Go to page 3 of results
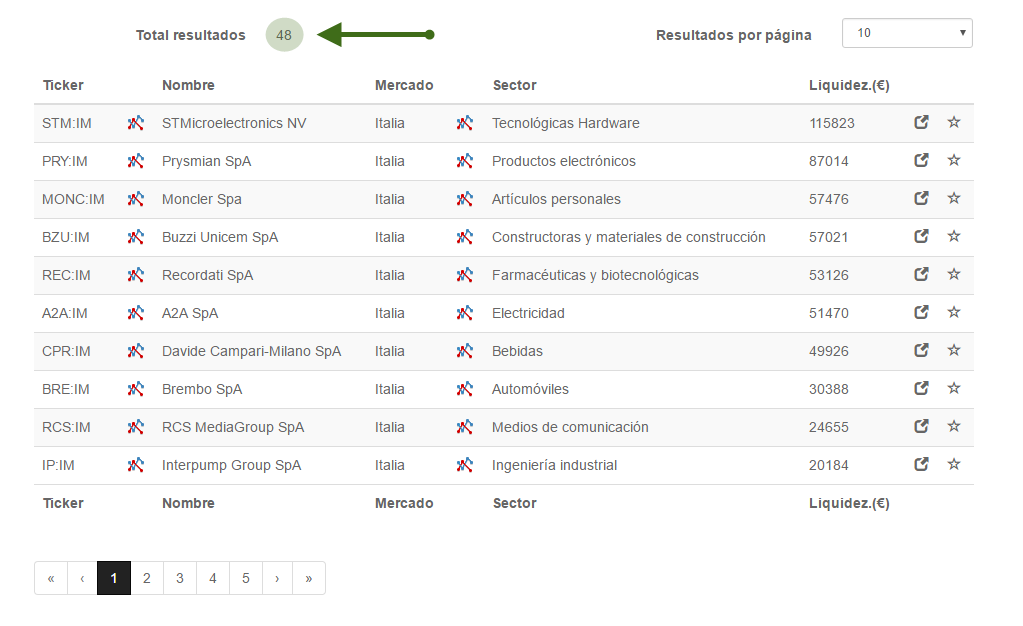 [x=180, y=578]
